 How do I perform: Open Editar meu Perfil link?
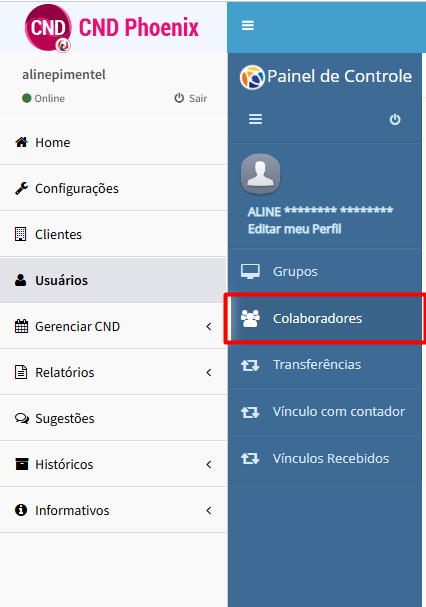294,229
